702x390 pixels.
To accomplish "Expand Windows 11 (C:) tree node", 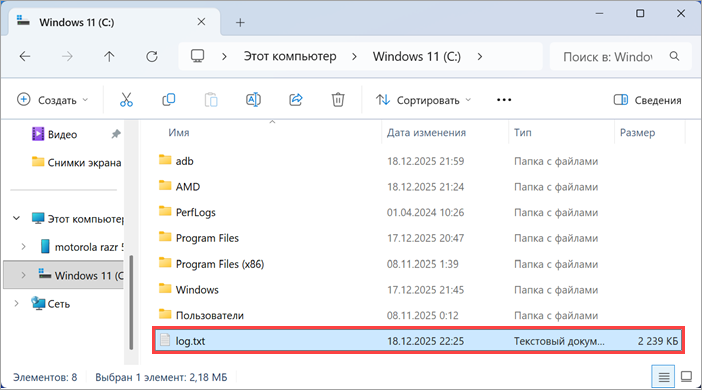I will click(23, 275).
